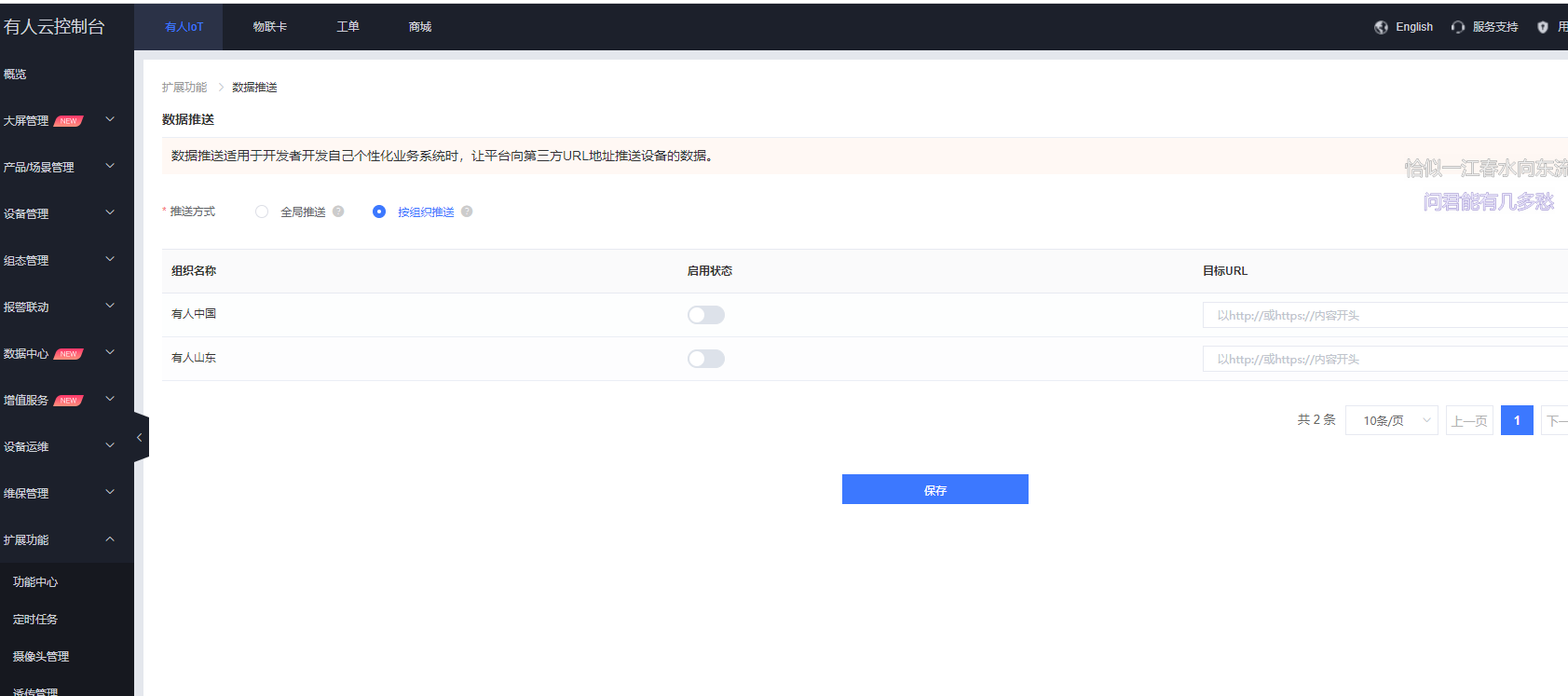
Task: Enable the toggle for 有人山东
Action: point(705,359)
